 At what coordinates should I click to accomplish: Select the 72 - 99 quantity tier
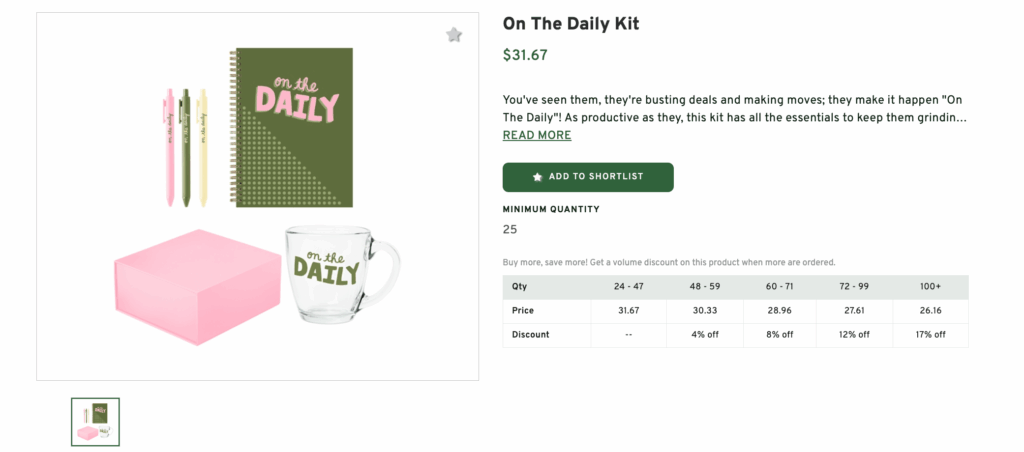click(x=855, y=286)
